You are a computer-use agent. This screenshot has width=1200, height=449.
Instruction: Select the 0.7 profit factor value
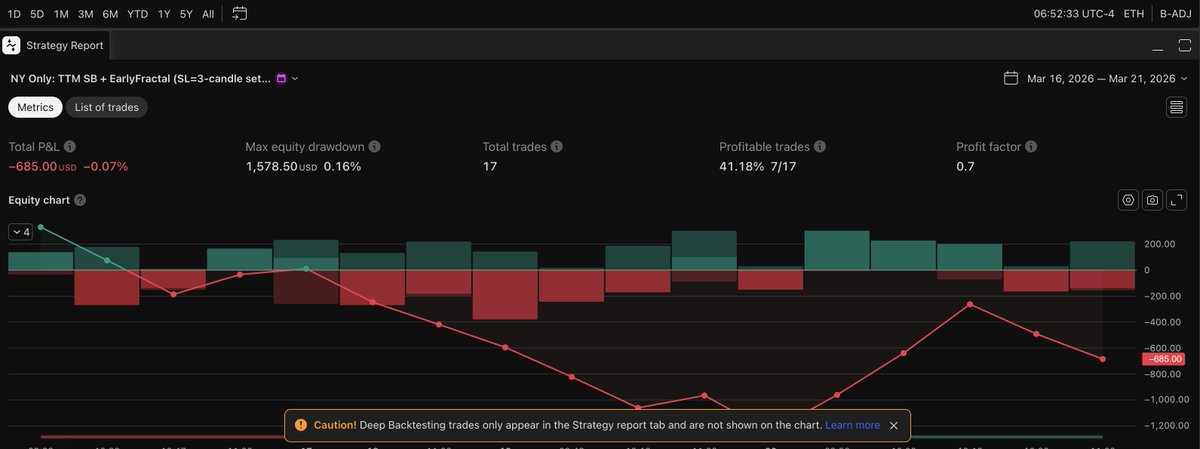coord(965,166)
